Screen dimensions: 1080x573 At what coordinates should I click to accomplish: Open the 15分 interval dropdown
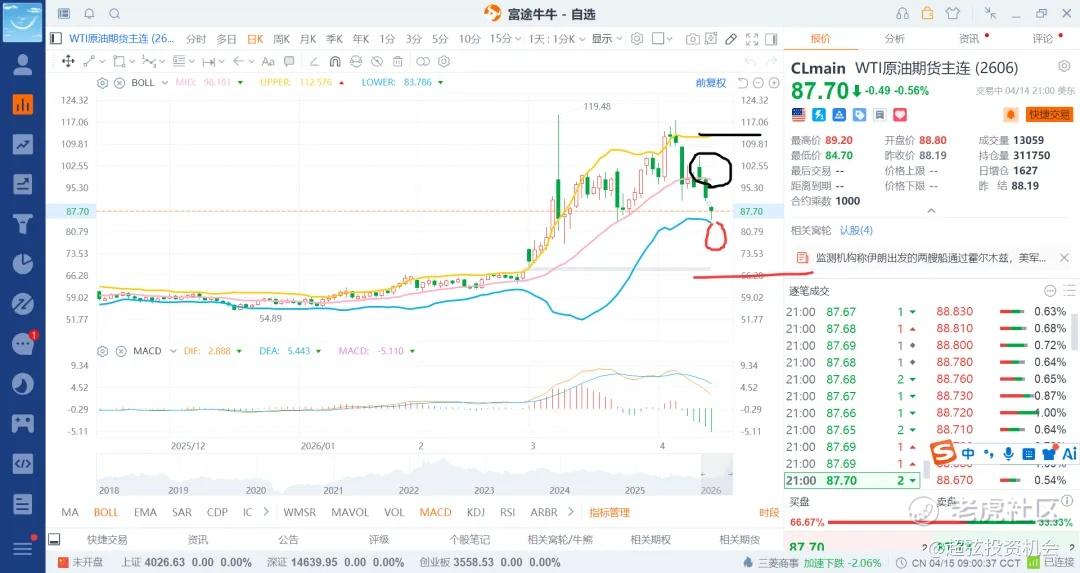pyautogui.click(x=505, y=39)
